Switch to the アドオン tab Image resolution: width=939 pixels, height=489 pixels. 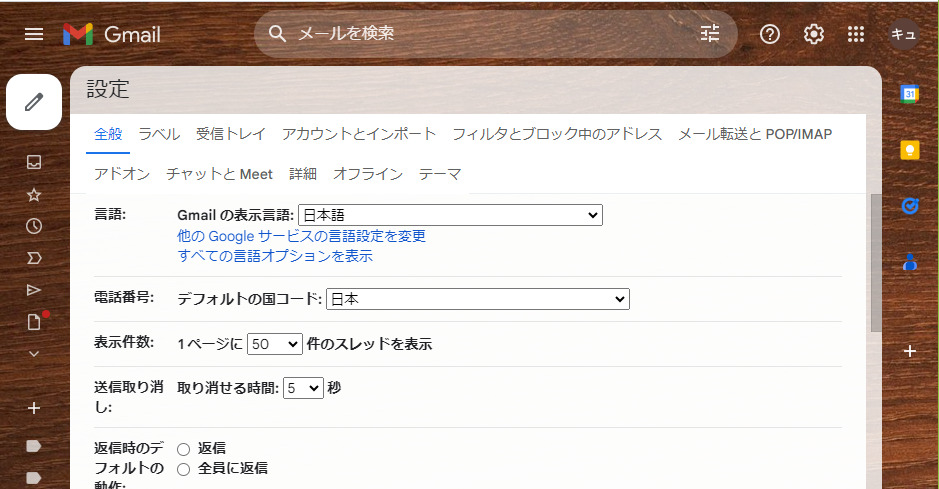coord(122,174)
